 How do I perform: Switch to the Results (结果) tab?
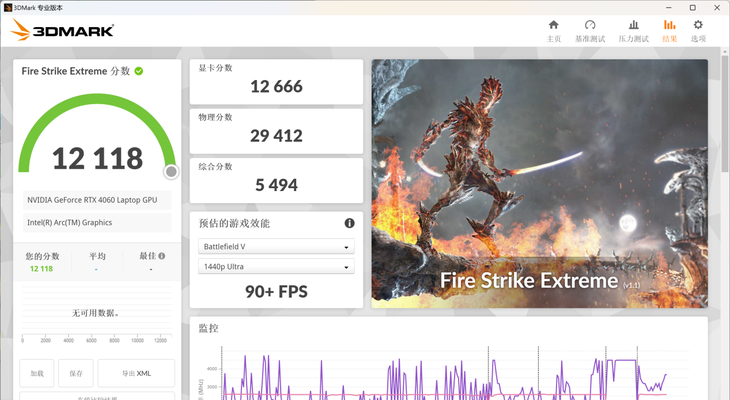point(669,31)
